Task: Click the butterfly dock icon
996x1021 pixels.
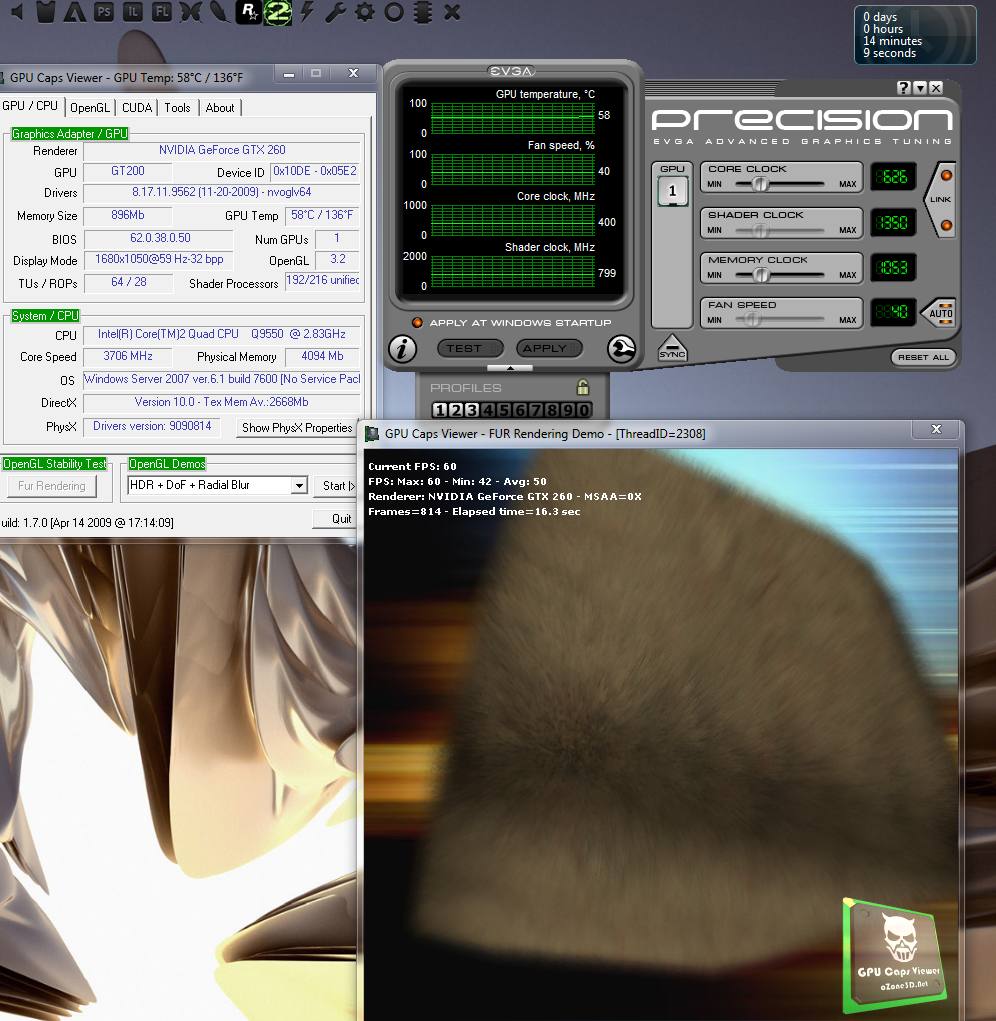Action: [191, 12]
